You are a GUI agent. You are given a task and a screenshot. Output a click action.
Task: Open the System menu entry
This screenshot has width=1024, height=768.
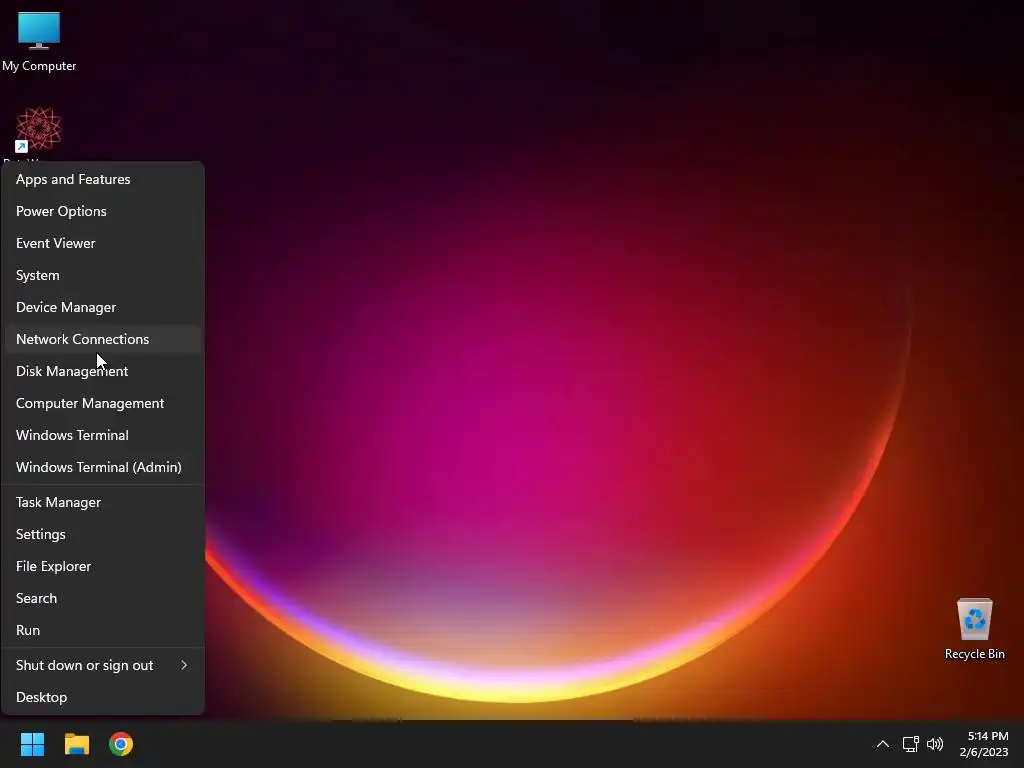coord(103,275)
